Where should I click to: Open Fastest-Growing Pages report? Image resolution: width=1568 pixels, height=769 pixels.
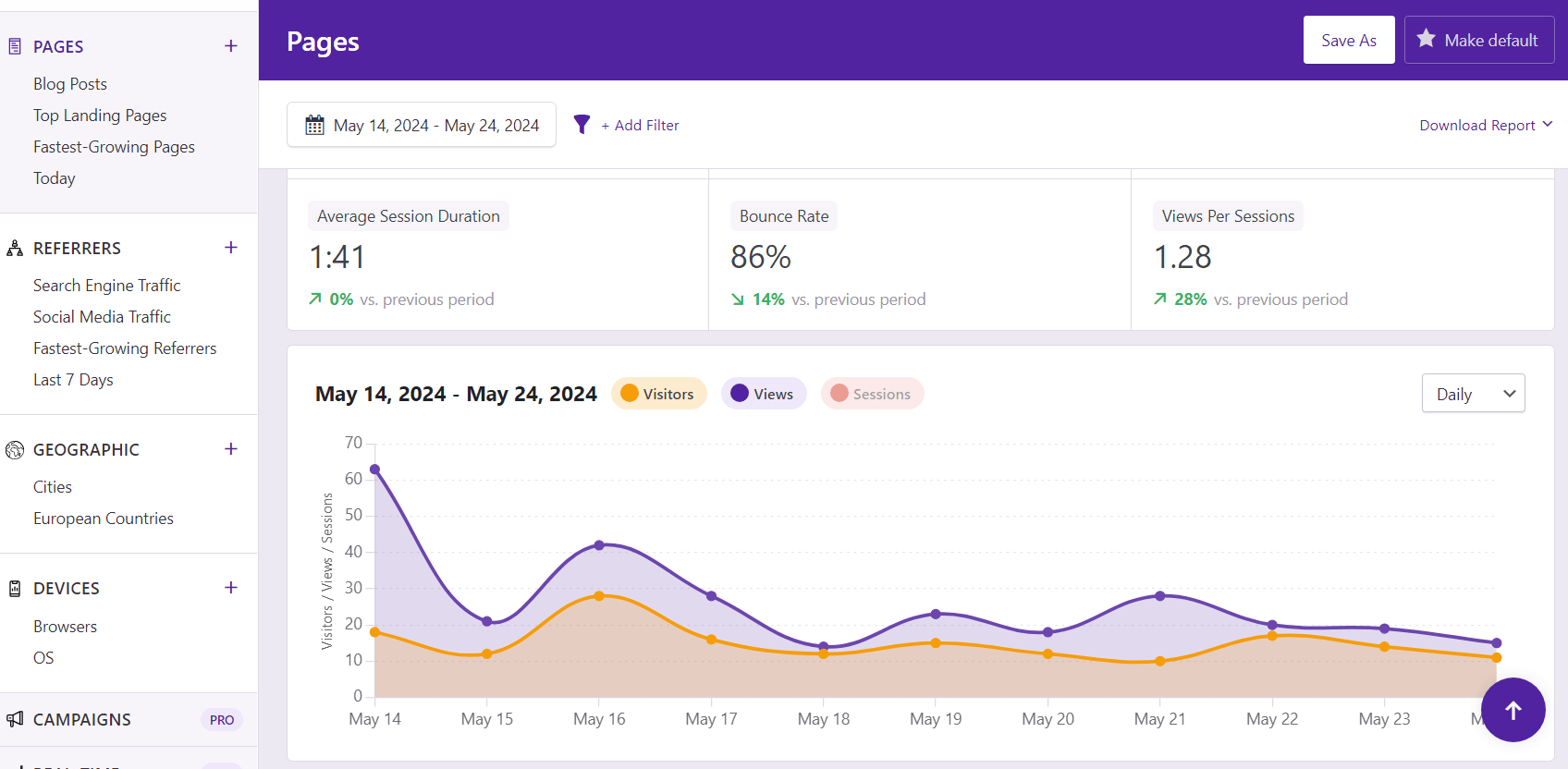pos(114,147)
